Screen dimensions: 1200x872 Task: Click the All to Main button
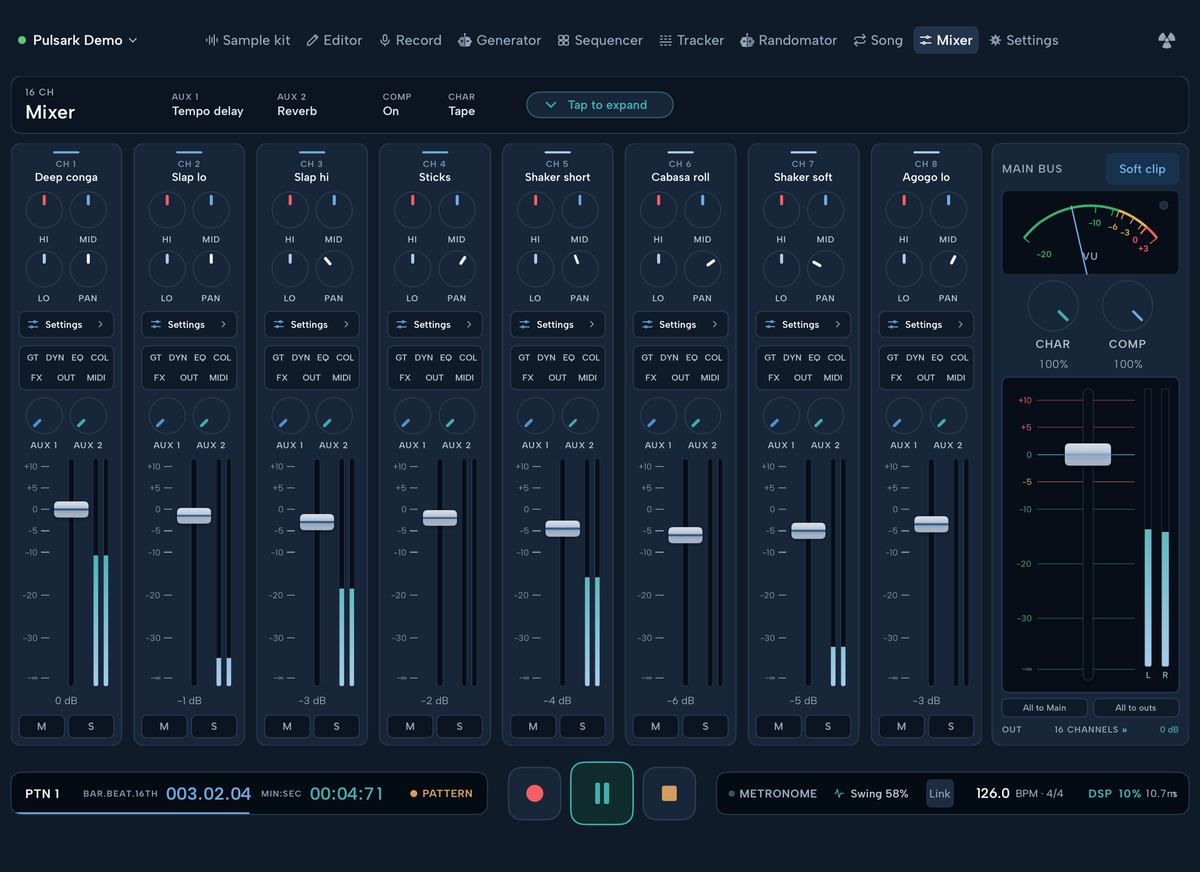[x=1044, y=707]
